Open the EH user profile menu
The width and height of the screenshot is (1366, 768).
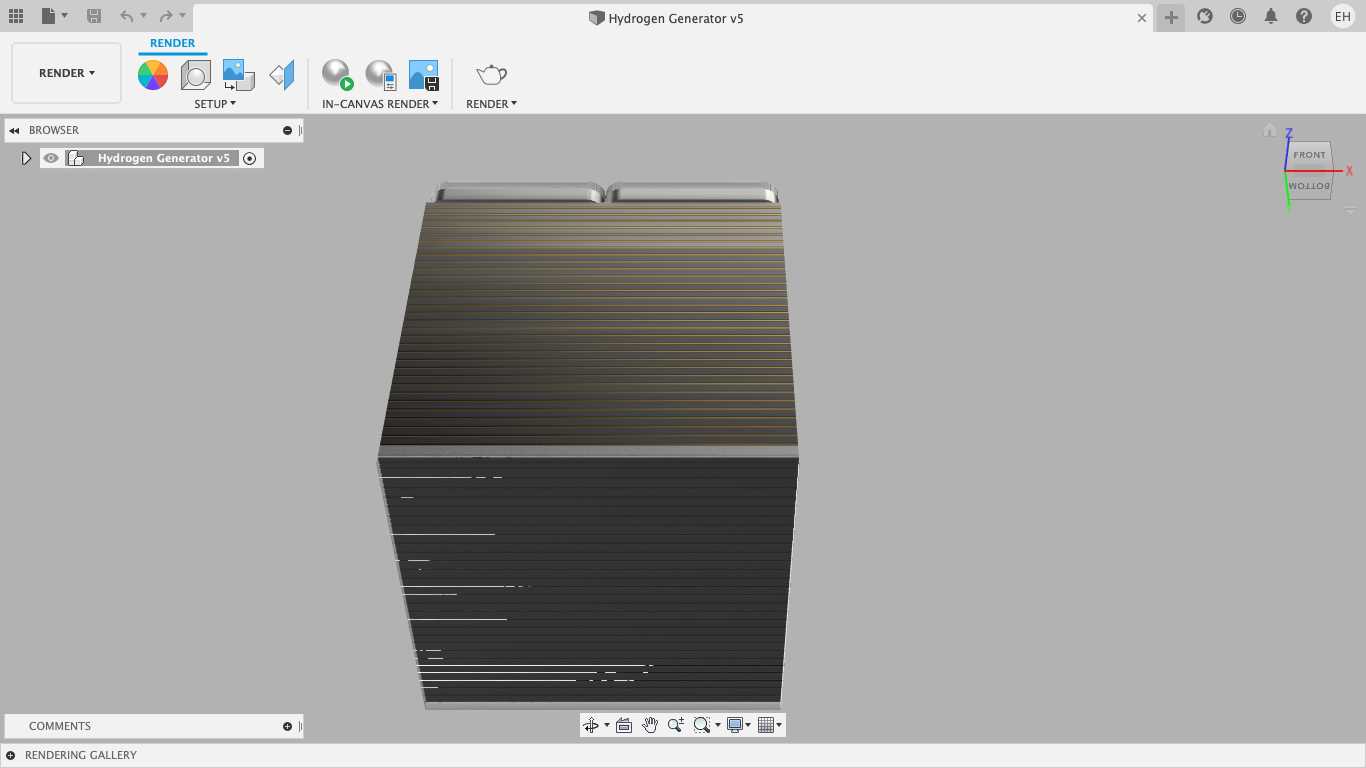coord(1343,16)
